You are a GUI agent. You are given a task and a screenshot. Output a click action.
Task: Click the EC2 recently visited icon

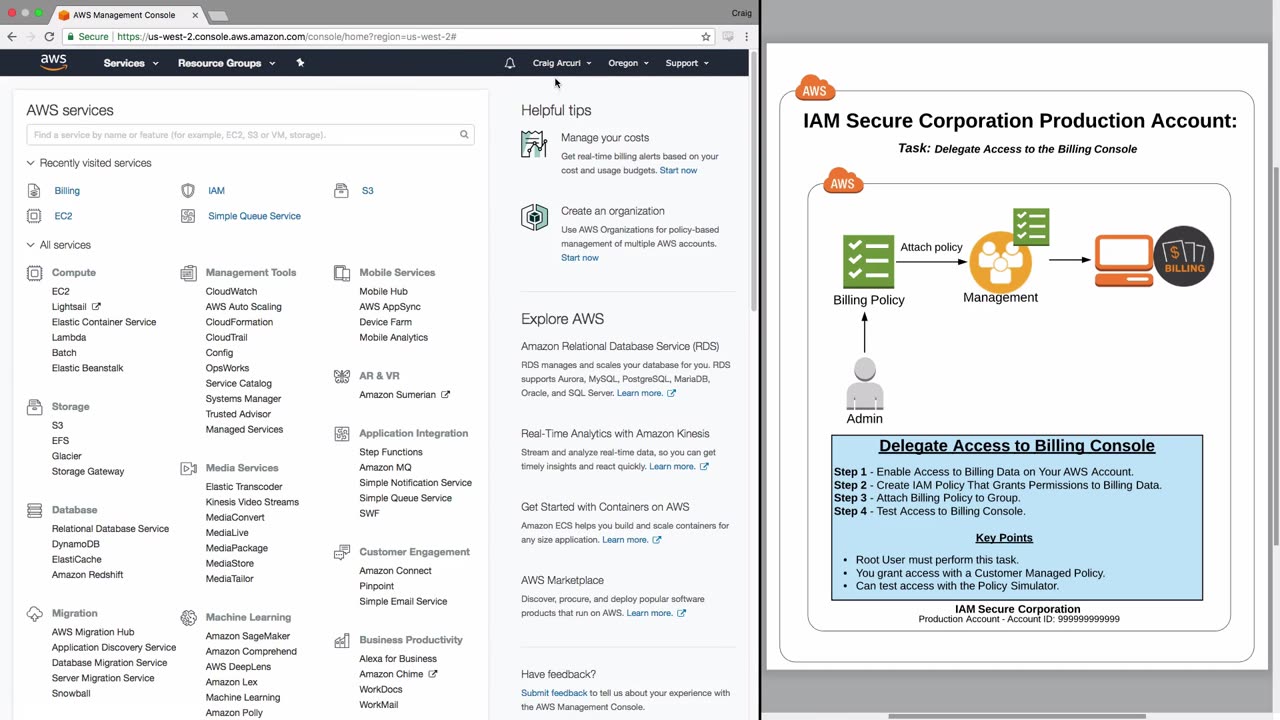coord(34,216)
